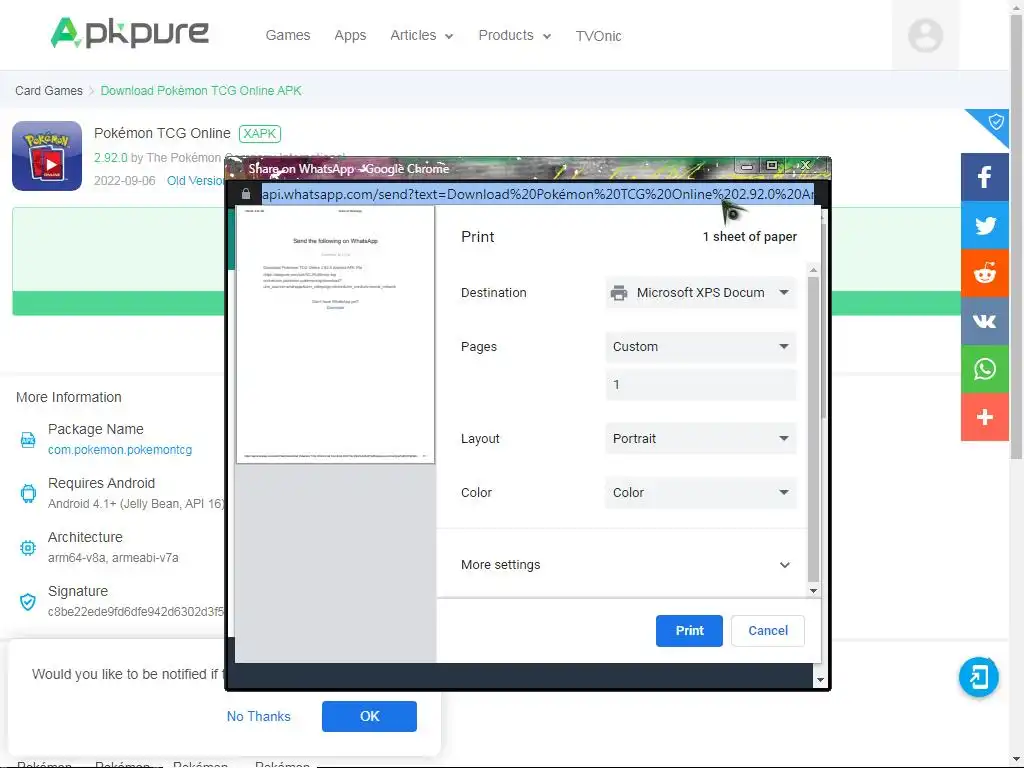Click the Architecture chip icon
Image resolution: width=1024 pixels, height=768 pixels.
tap(27, 547)
